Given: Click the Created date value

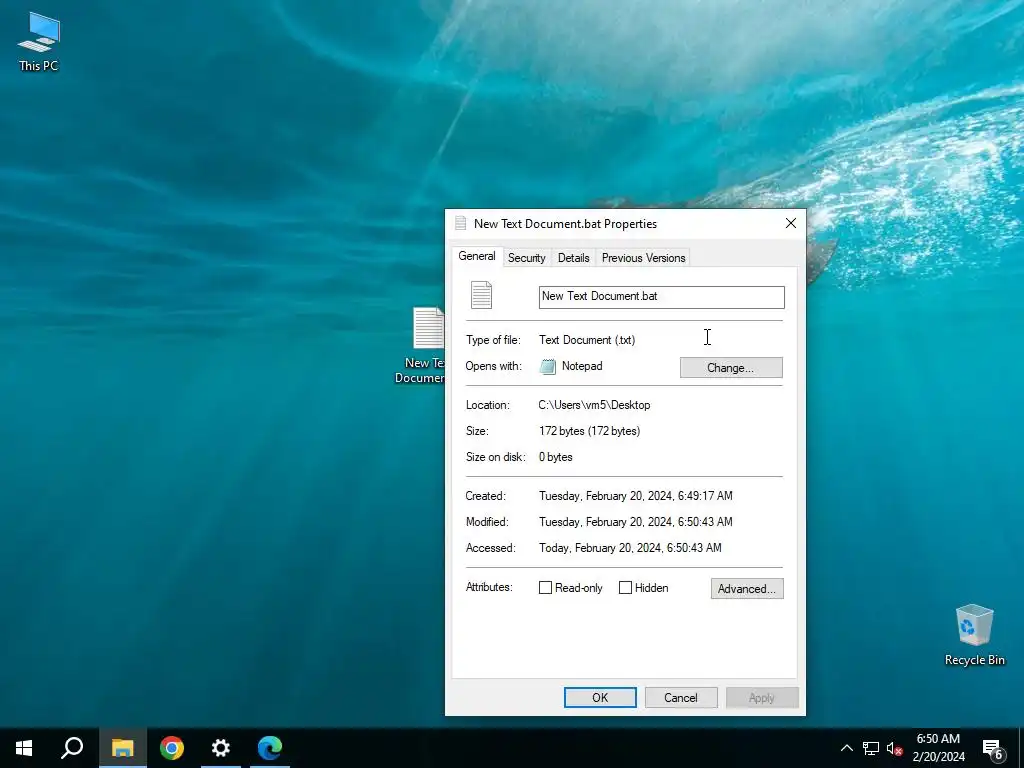Looking at the screenshot, I should click(x=635, y=496).
